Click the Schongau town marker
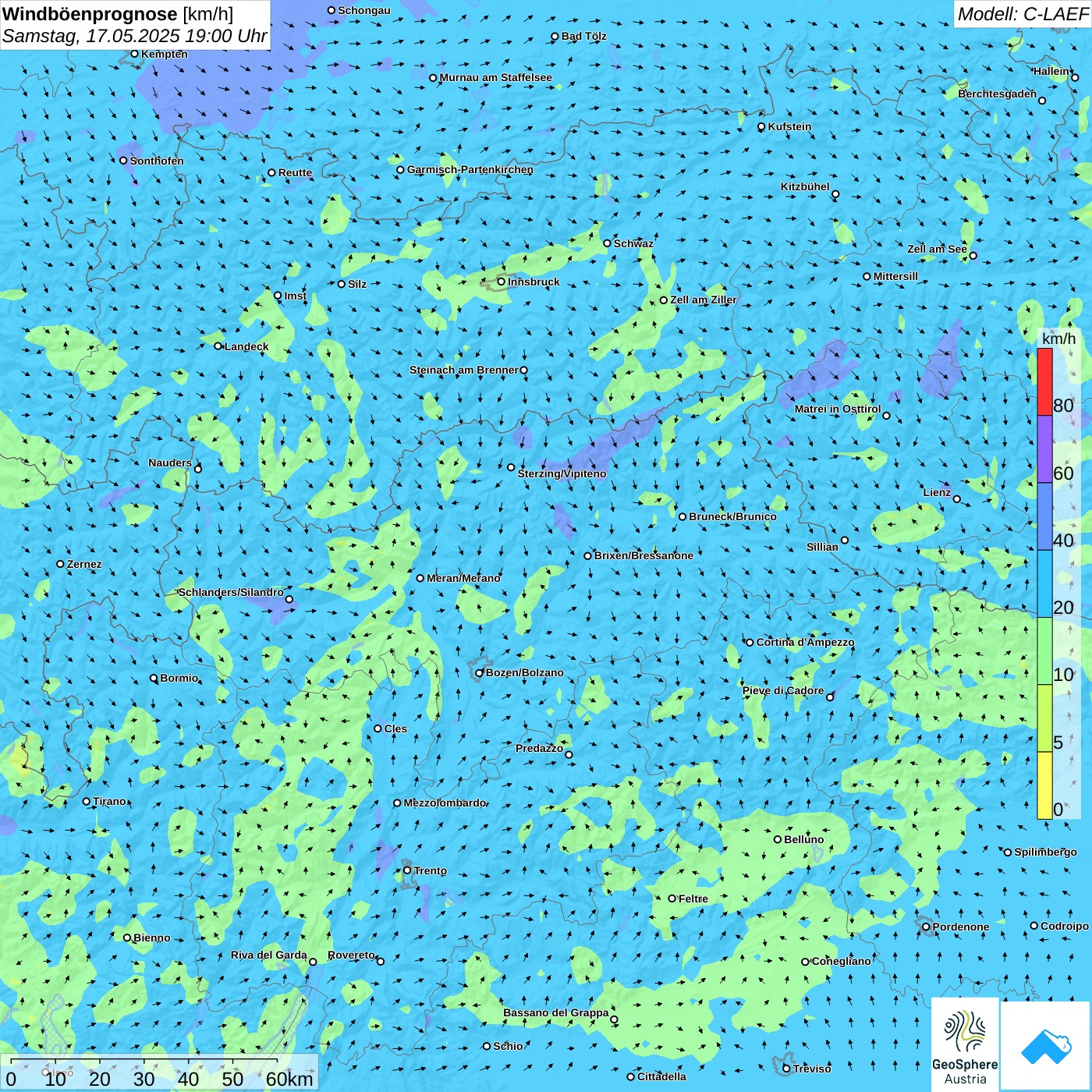This screenshot has height=1092, width=1092. (x=331, y=10)
